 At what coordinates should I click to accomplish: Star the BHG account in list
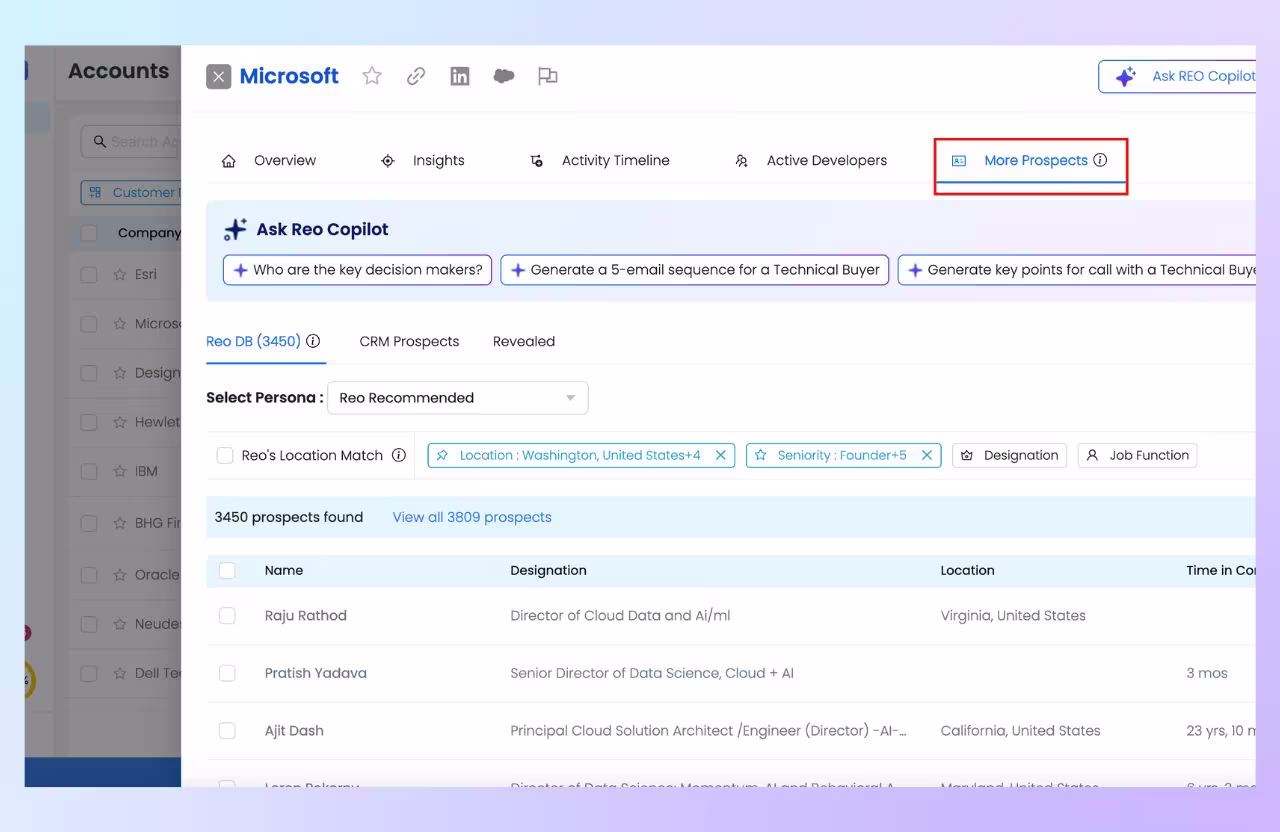click(x=119, y=523)
